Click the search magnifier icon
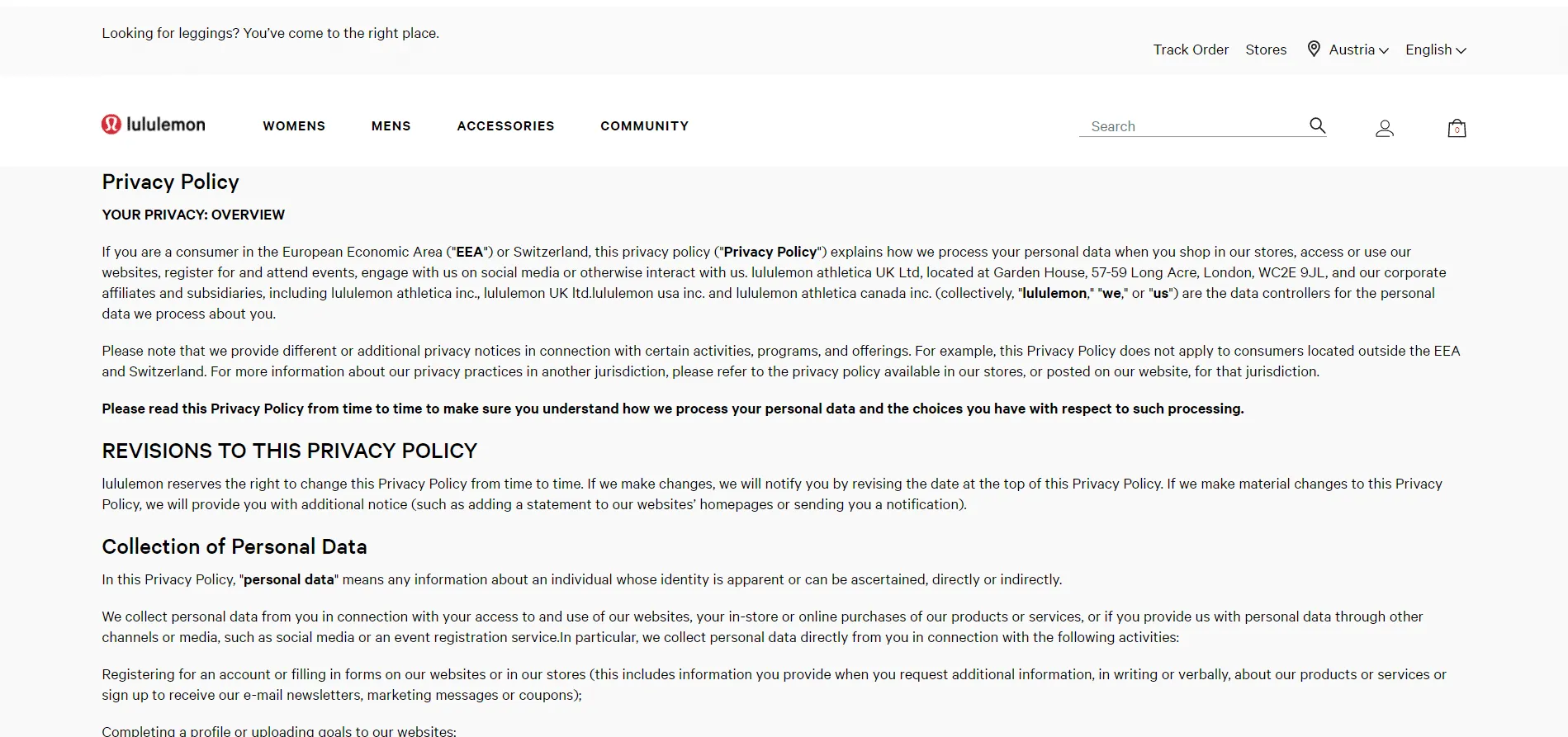The height and width of the screenshot is (737, 1568). [x=1317, y=125]
